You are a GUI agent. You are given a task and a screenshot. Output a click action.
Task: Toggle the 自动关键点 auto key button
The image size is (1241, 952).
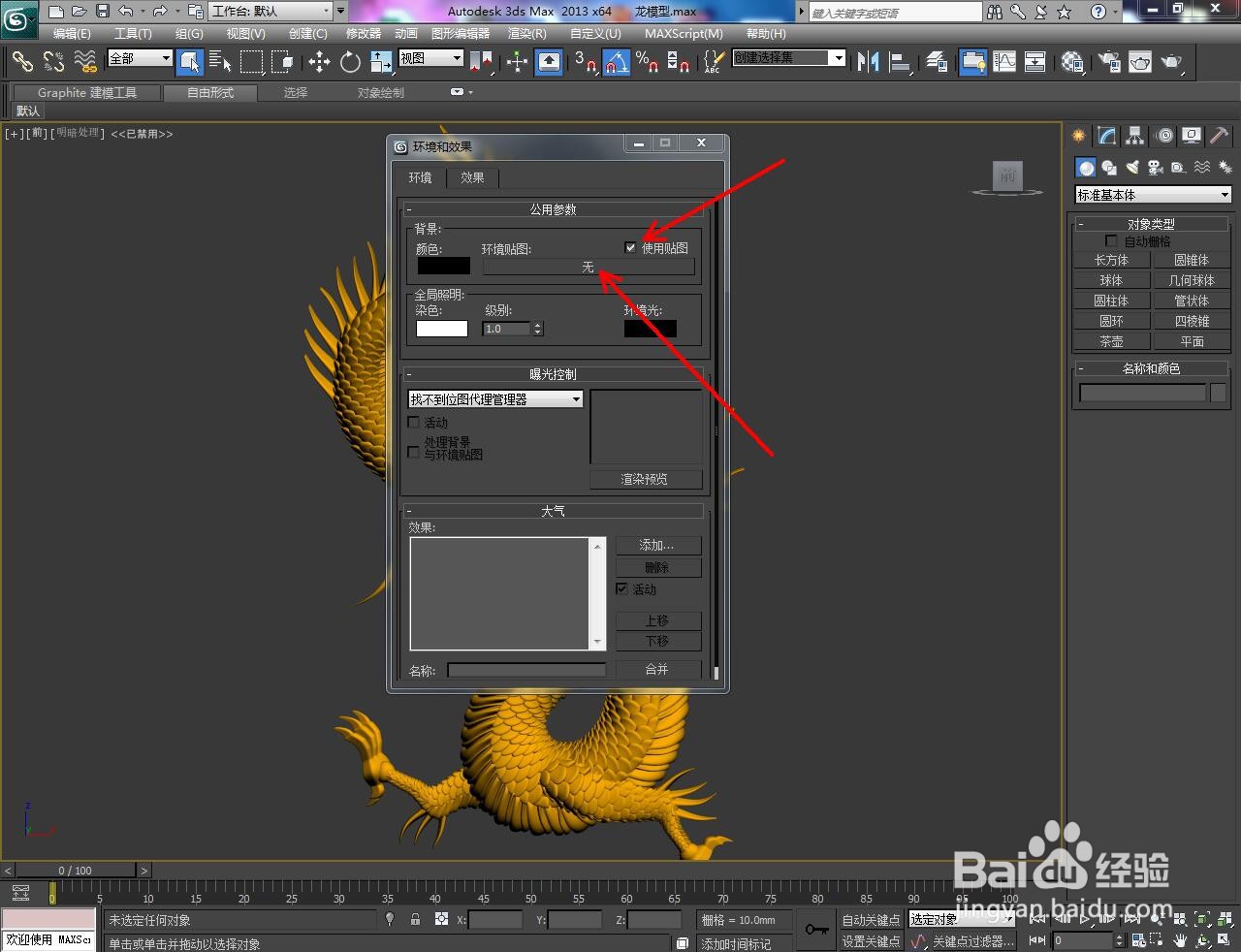871,920
